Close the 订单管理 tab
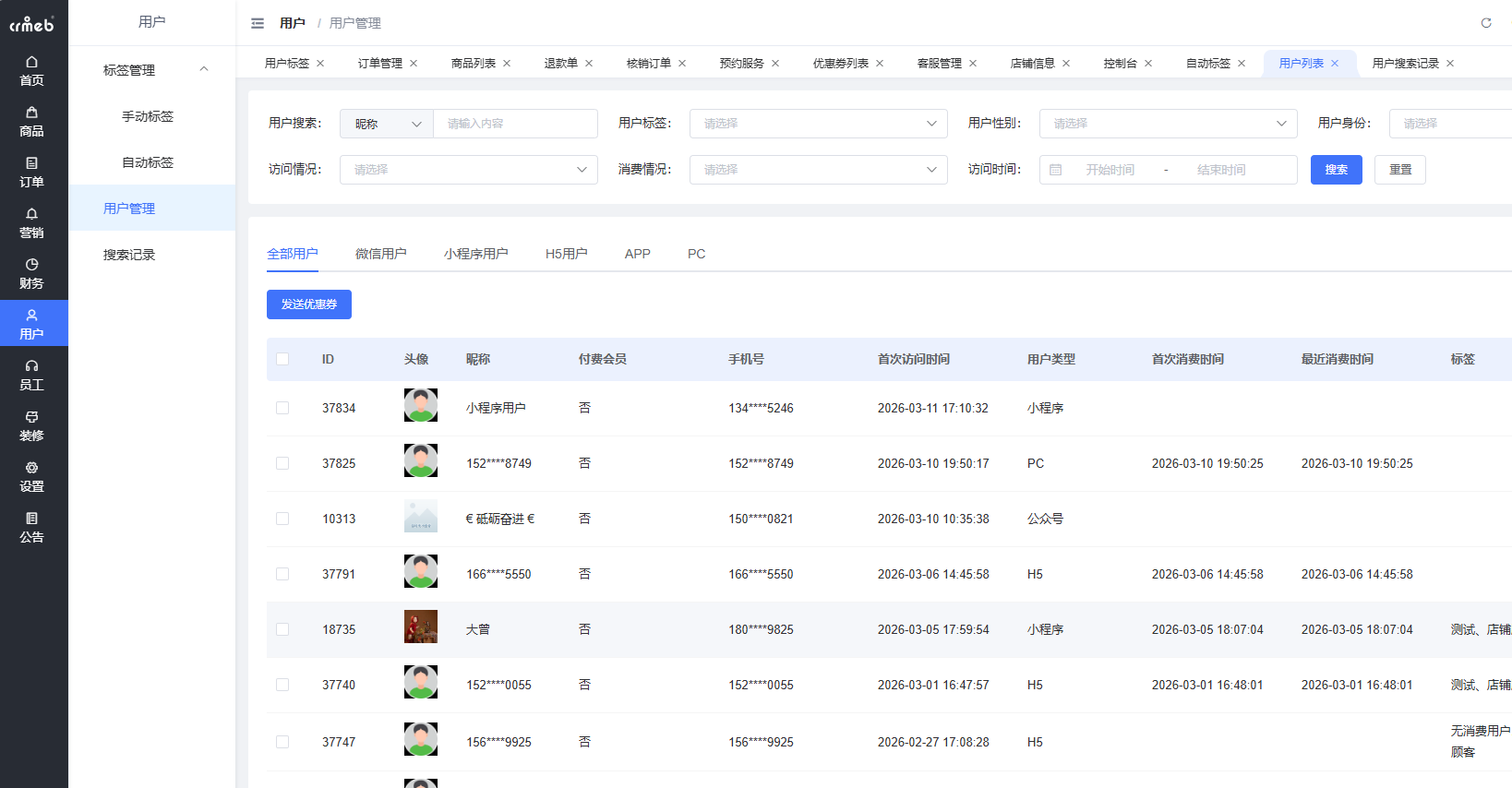The width and height of the screenshot is (1512, 788). coord(414,64)
